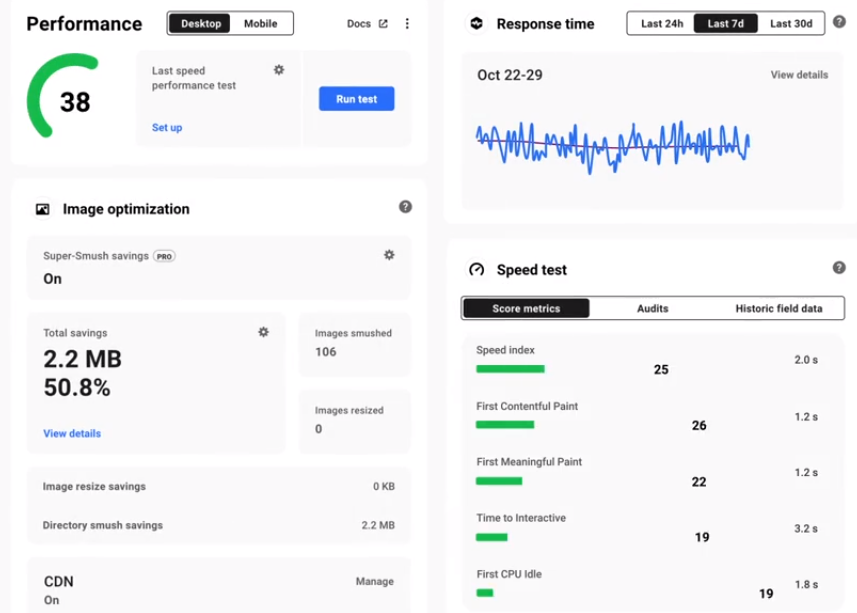
Task: Open View details under Total savings
Action: 72,434
